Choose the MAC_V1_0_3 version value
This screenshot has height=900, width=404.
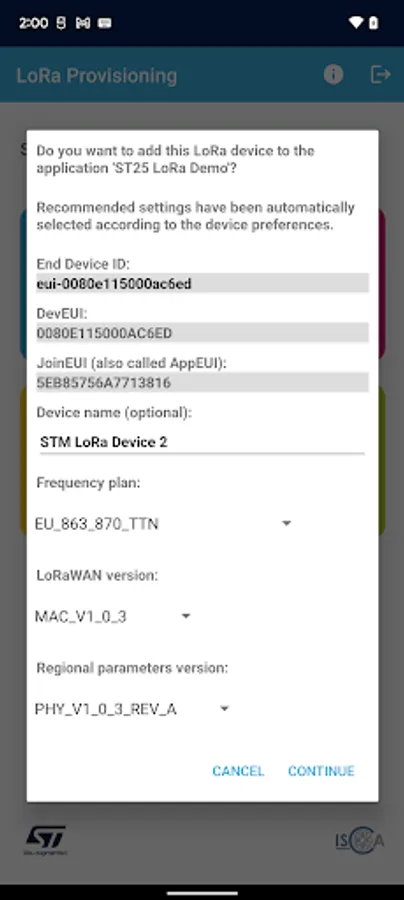coord(81,617)
